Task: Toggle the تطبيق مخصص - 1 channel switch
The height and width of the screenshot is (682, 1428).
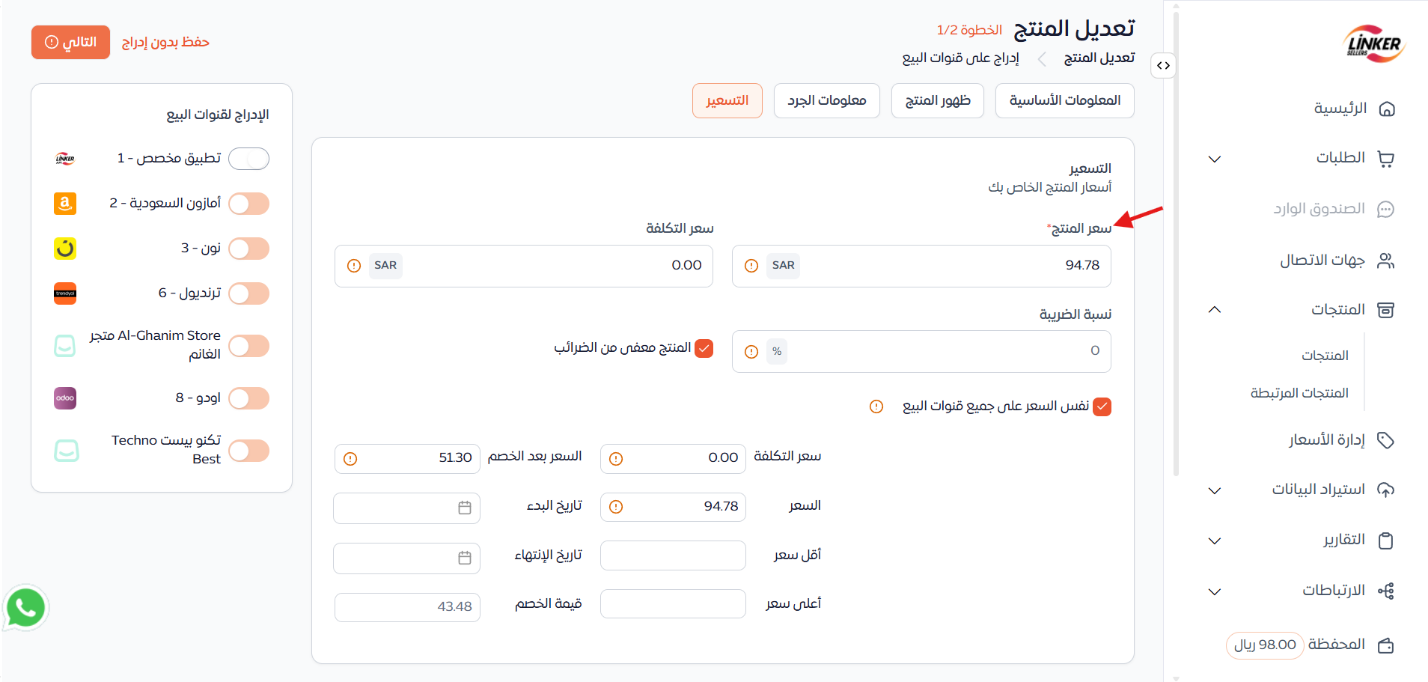Action: [249, 159]
